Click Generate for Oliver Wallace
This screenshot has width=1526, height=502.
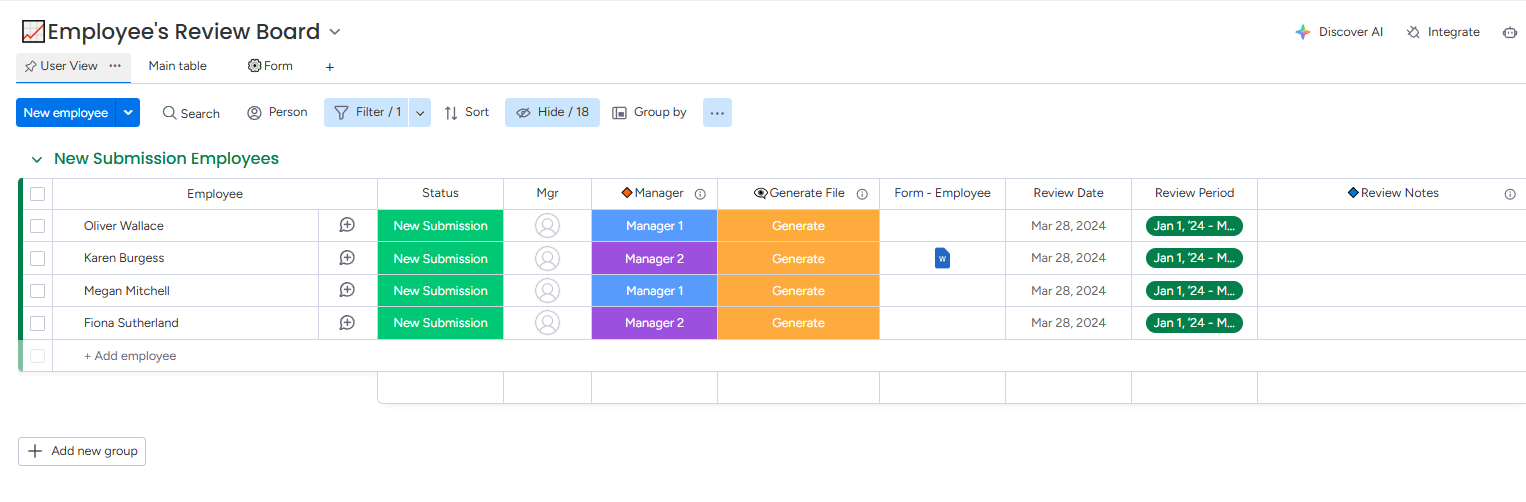click(798, 226)
